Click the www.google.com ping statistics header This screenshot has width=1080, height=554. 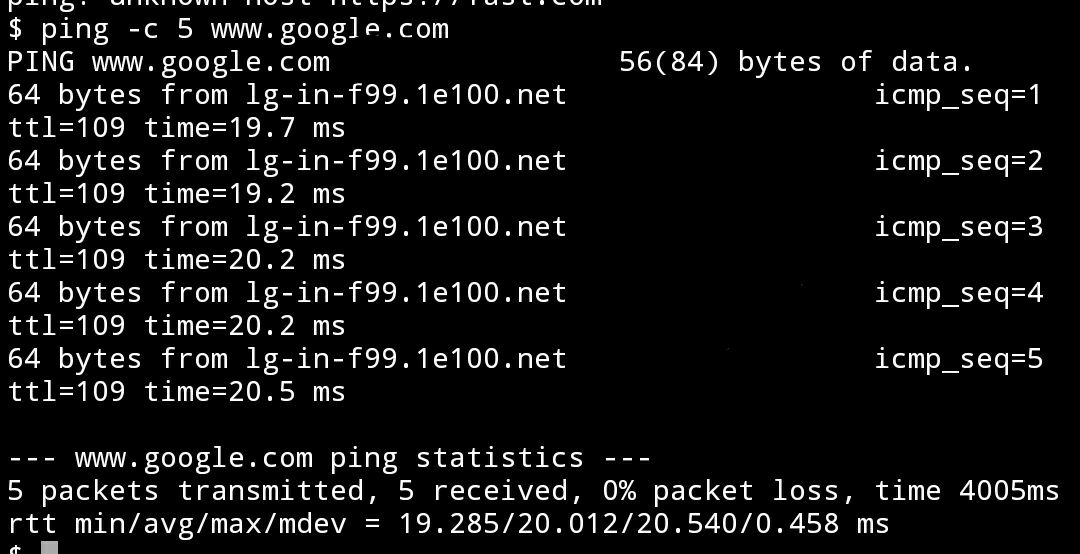(330, 458)
